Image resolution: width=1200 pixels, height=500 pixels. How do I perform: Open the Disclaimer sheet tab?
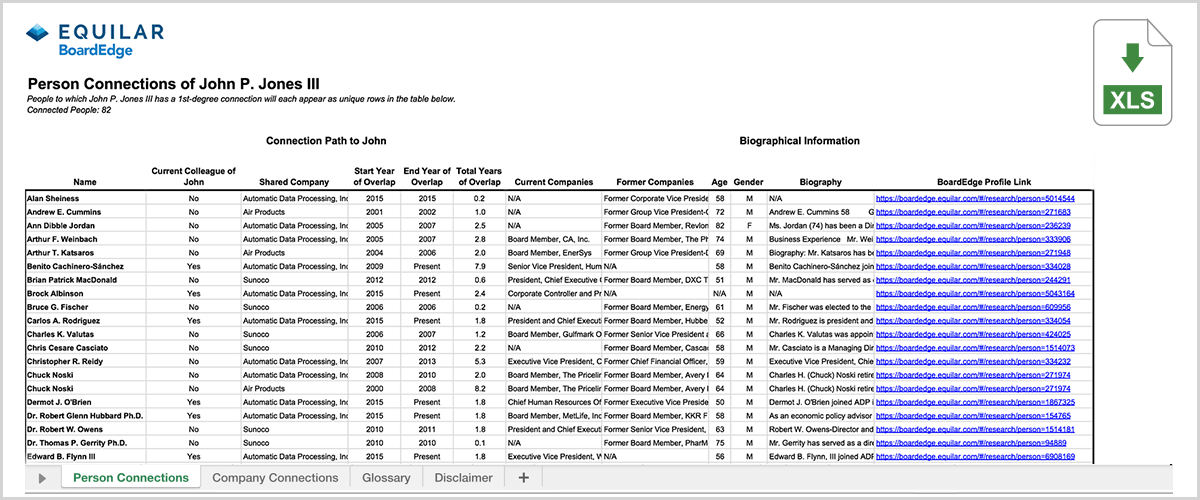point(464,478)
